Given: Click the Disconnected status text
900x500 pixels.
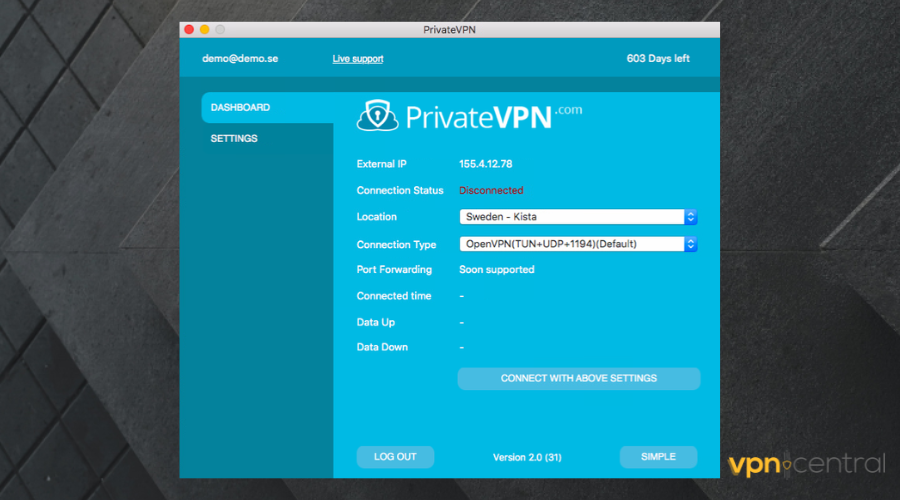Looking at the screenshot, I should click(491, 191).
